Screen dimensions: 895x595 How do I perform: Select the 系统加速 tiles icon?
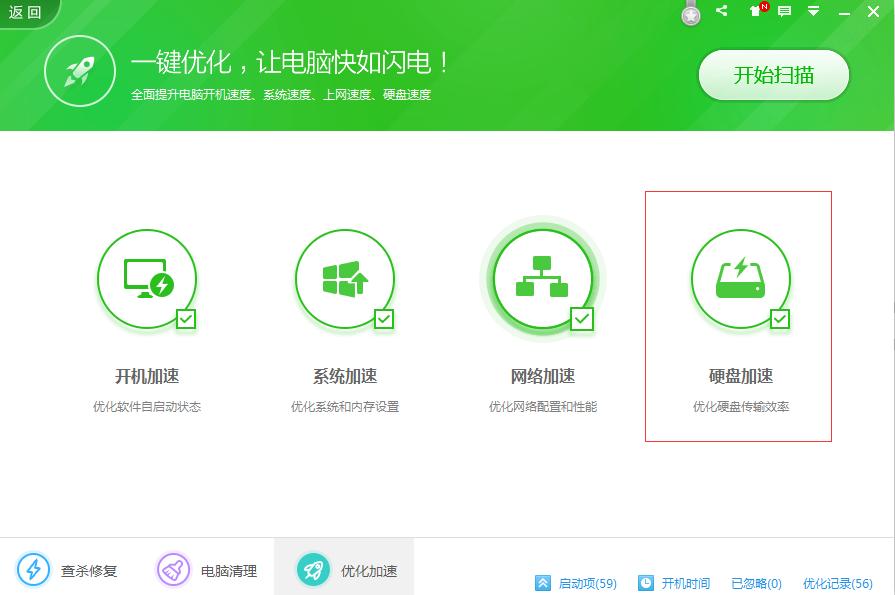pos(344,279)
